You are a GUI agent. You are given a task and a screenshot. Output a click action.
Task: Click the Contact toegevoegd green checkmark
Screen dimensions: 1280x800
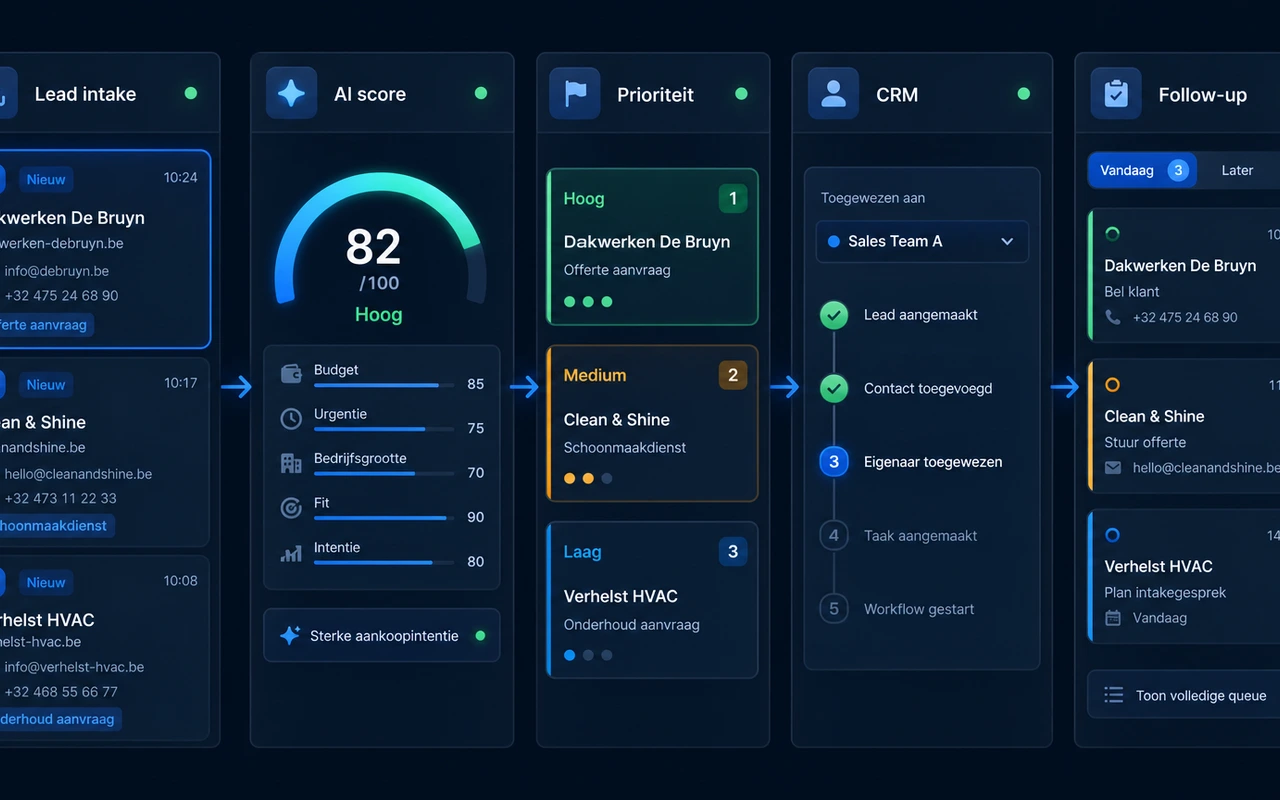point(834,388)
